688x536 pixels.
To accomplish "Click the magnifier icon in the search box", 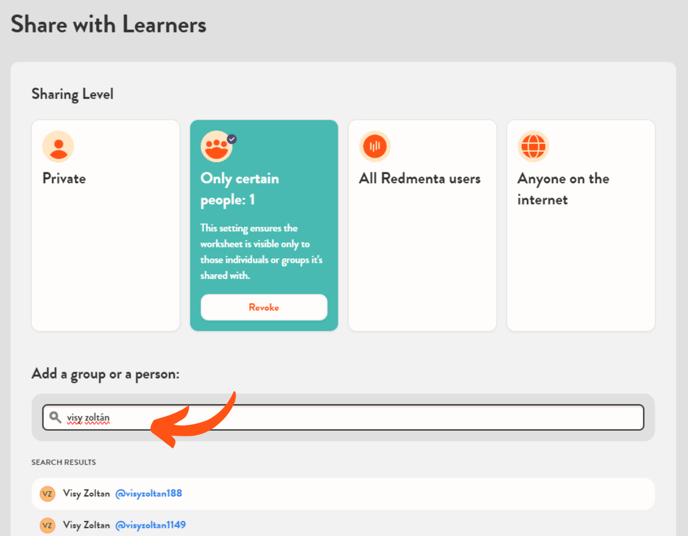I will 55,417.
